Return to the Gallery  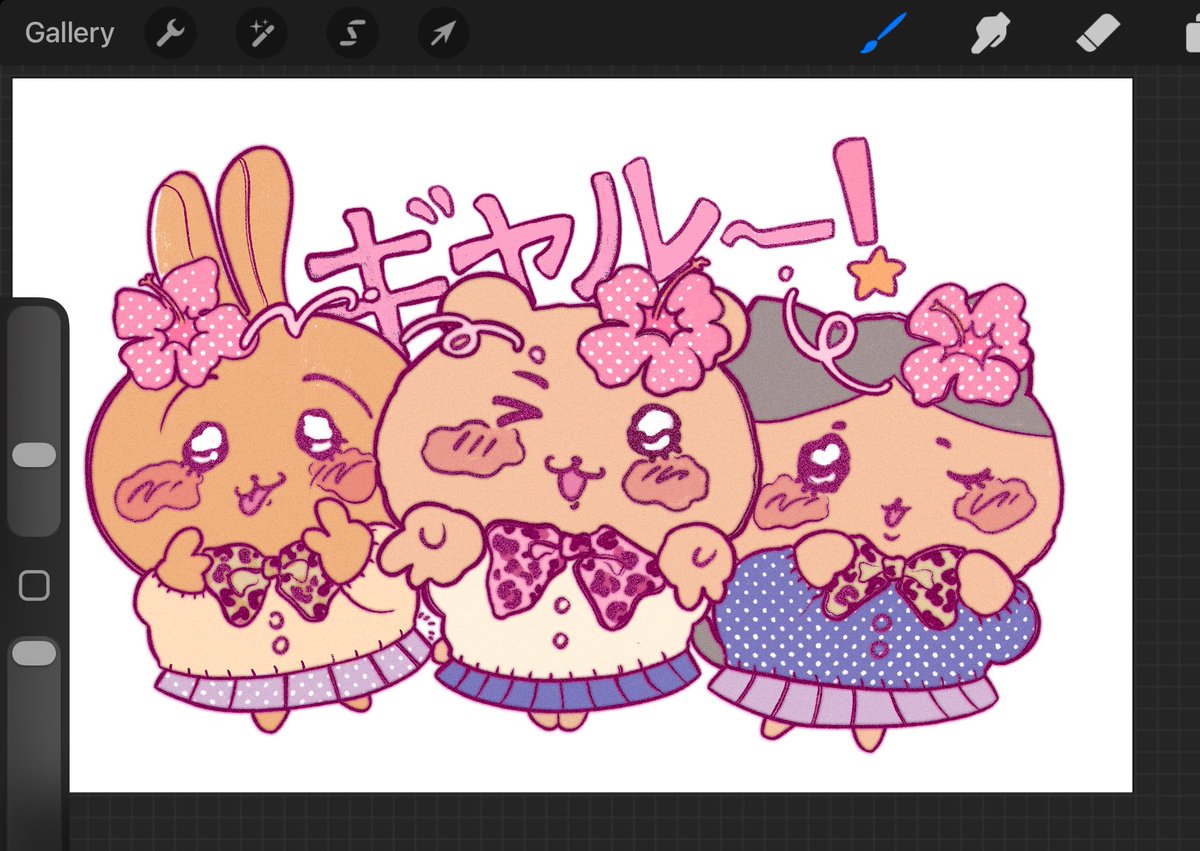click(x=69, y=33)
